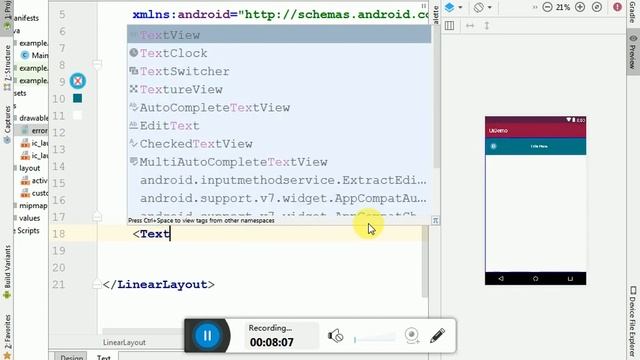
Task: Pick AutoCompleteTextView suggestion
Action: [x=279, y=108]
